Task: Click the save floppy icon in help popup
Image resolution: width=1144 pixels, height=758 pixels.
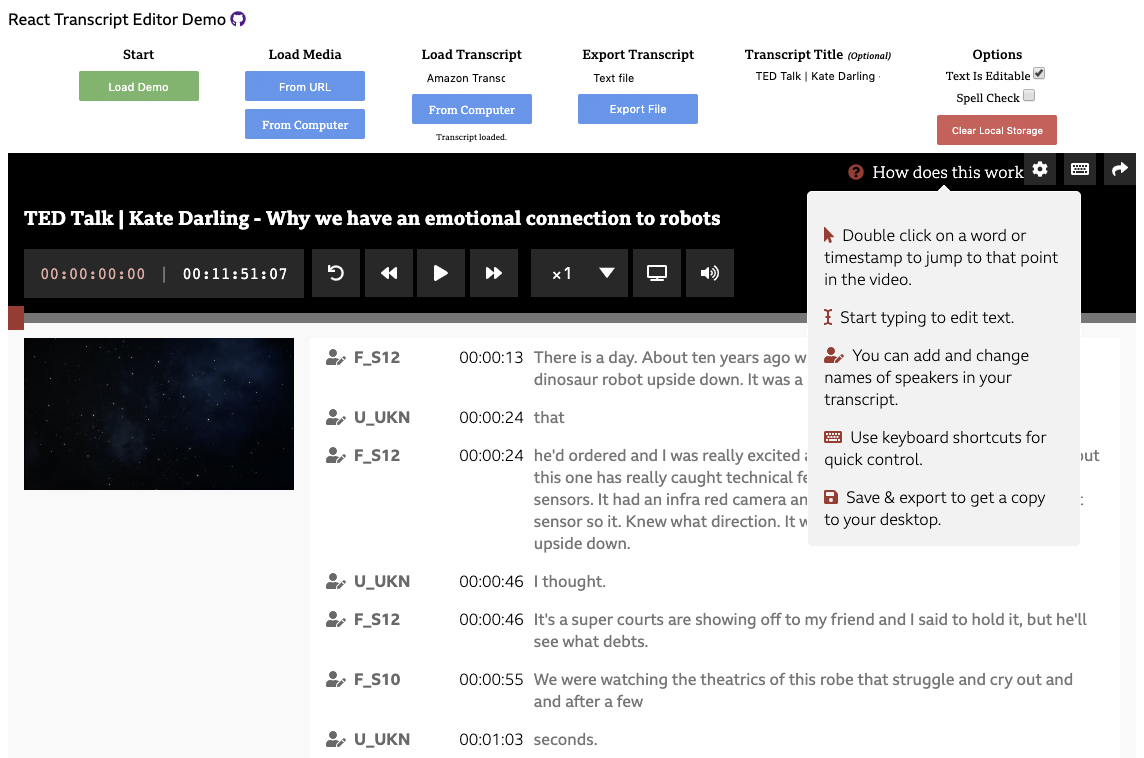Action: 830,497
